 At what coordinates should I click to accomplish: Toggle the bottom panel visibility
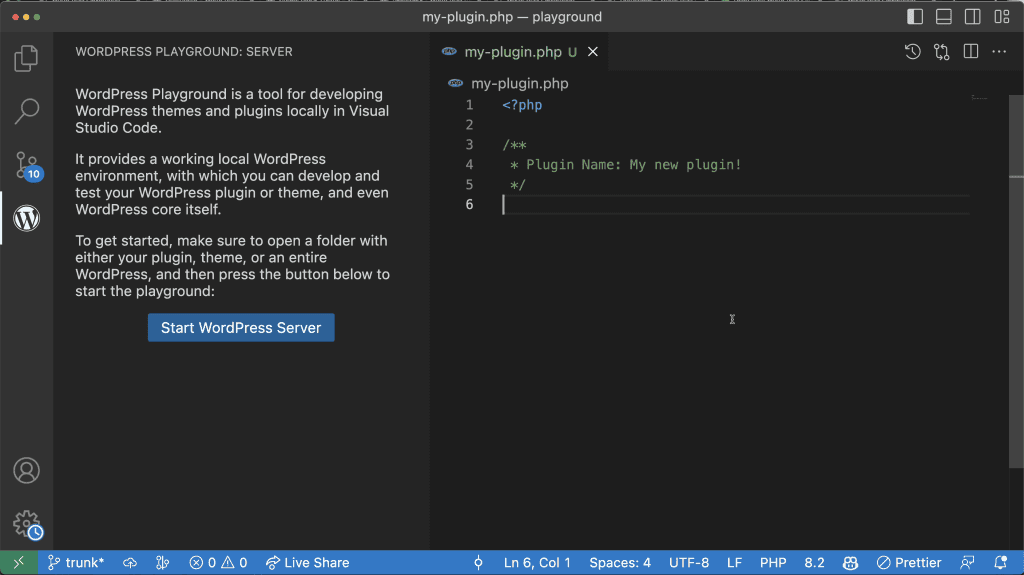click(x=943, y=17)
